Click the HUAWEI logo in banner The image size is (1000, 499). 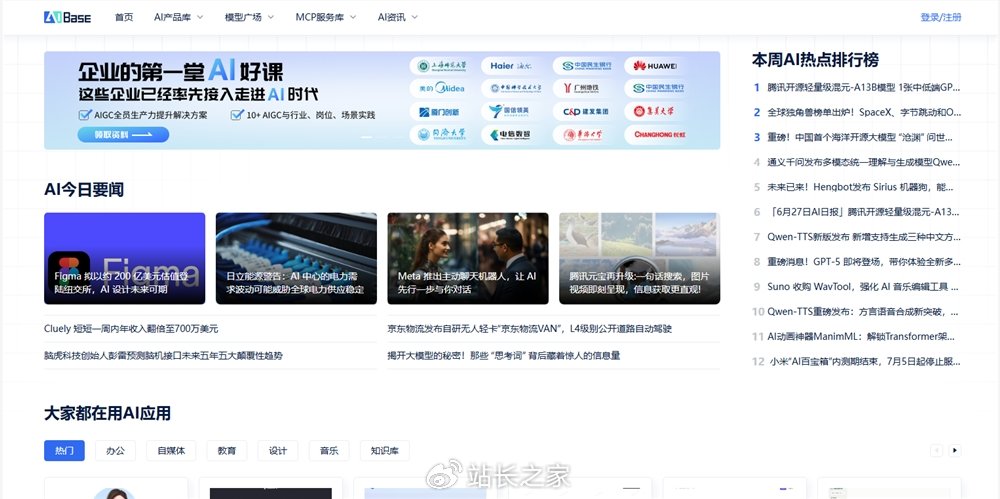coord(656,66)
